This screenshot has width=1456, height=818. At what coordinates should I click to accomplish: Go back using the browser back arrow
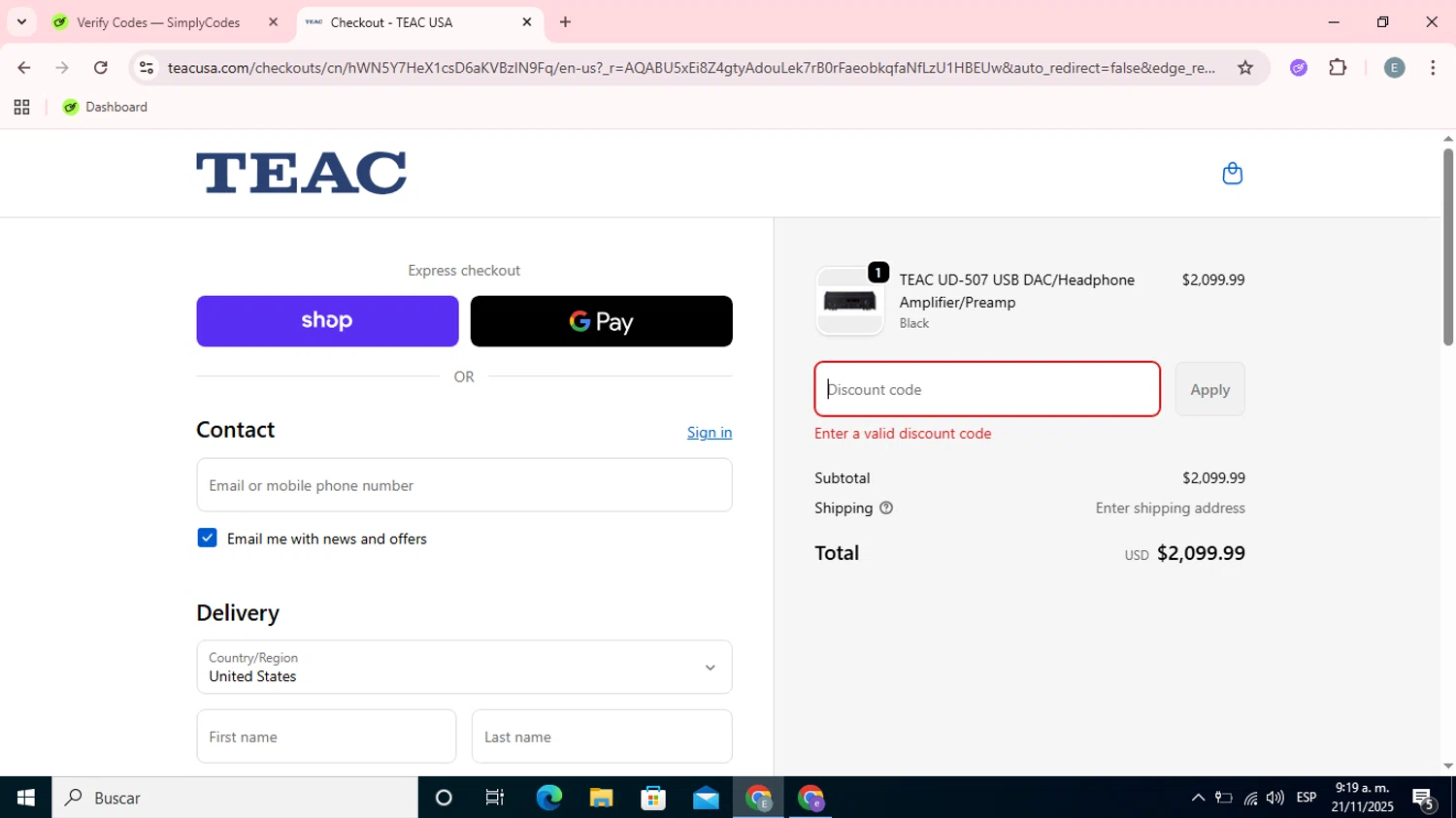click(x=24, y=68)
